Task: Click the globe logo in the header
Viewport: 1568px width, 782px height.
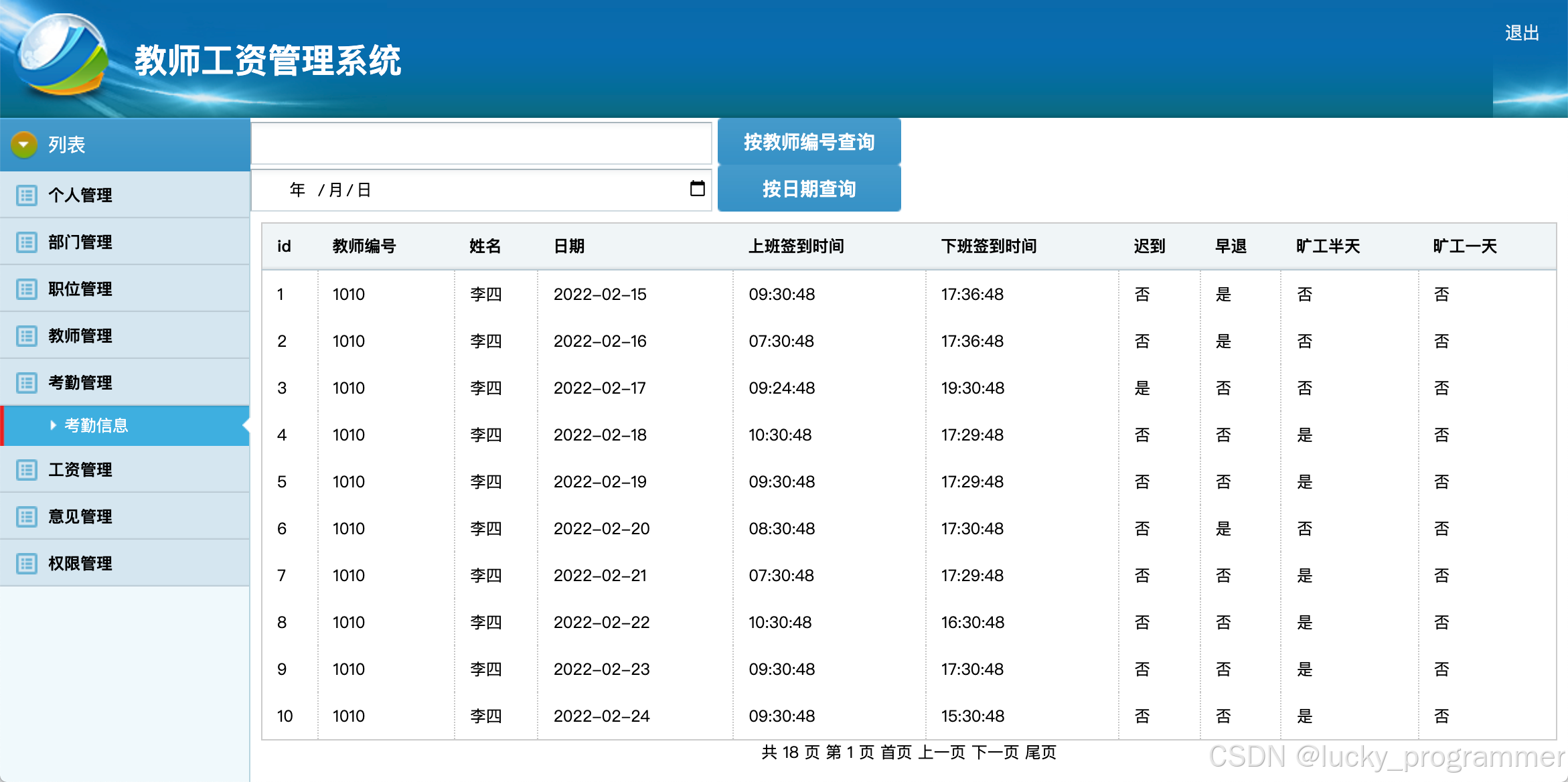Action: coord(63,55)
